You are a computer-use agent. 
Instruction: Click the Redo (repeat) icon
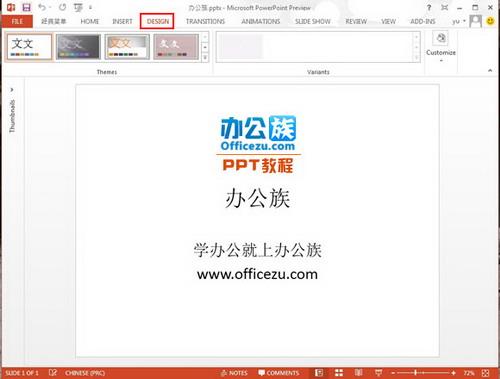tap(62, 7)
